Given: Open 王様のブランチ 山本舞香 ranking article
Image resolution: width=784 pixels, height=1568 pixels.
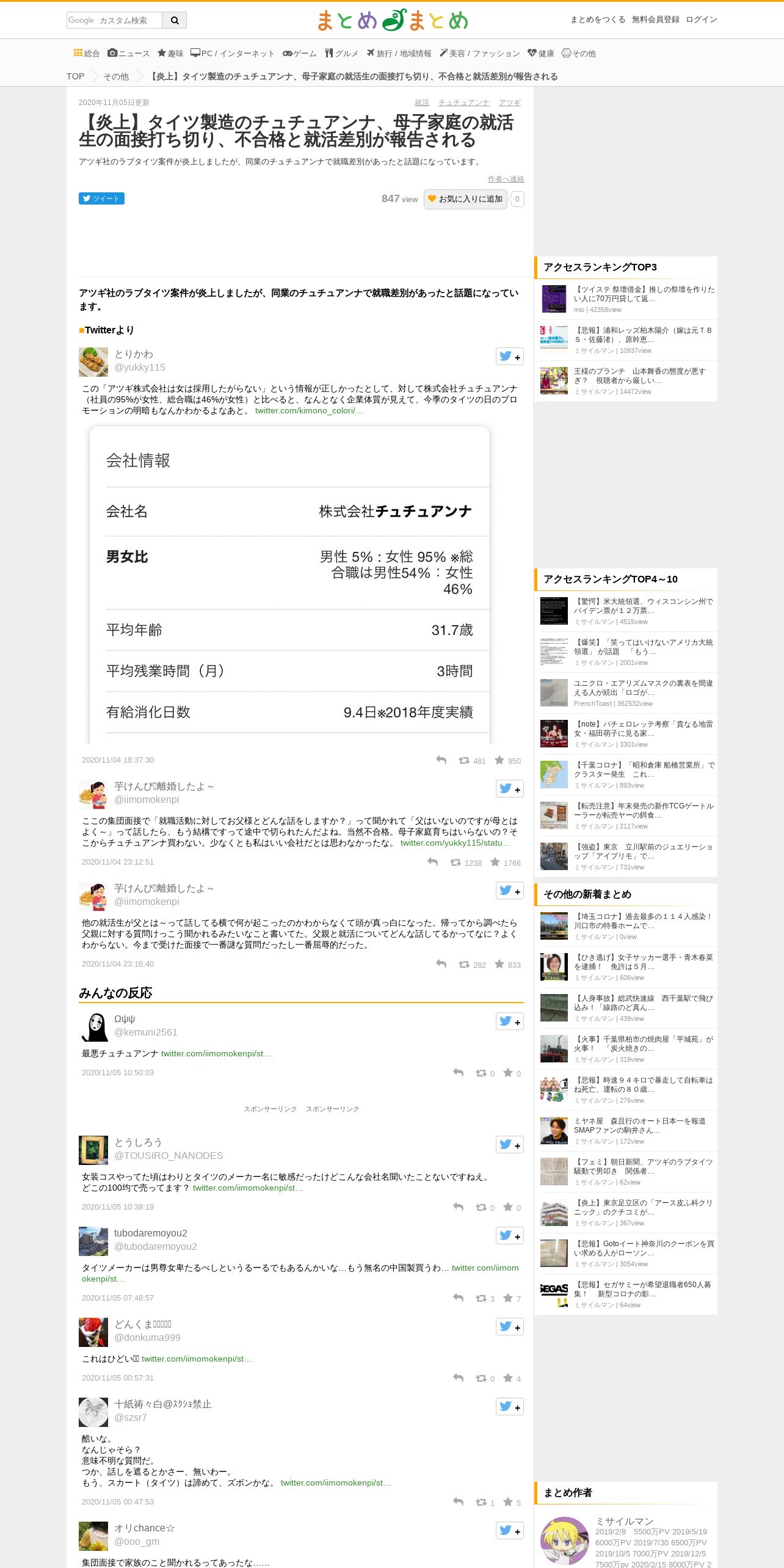Looking at the screenshot, I should click(x=639, y=376).
